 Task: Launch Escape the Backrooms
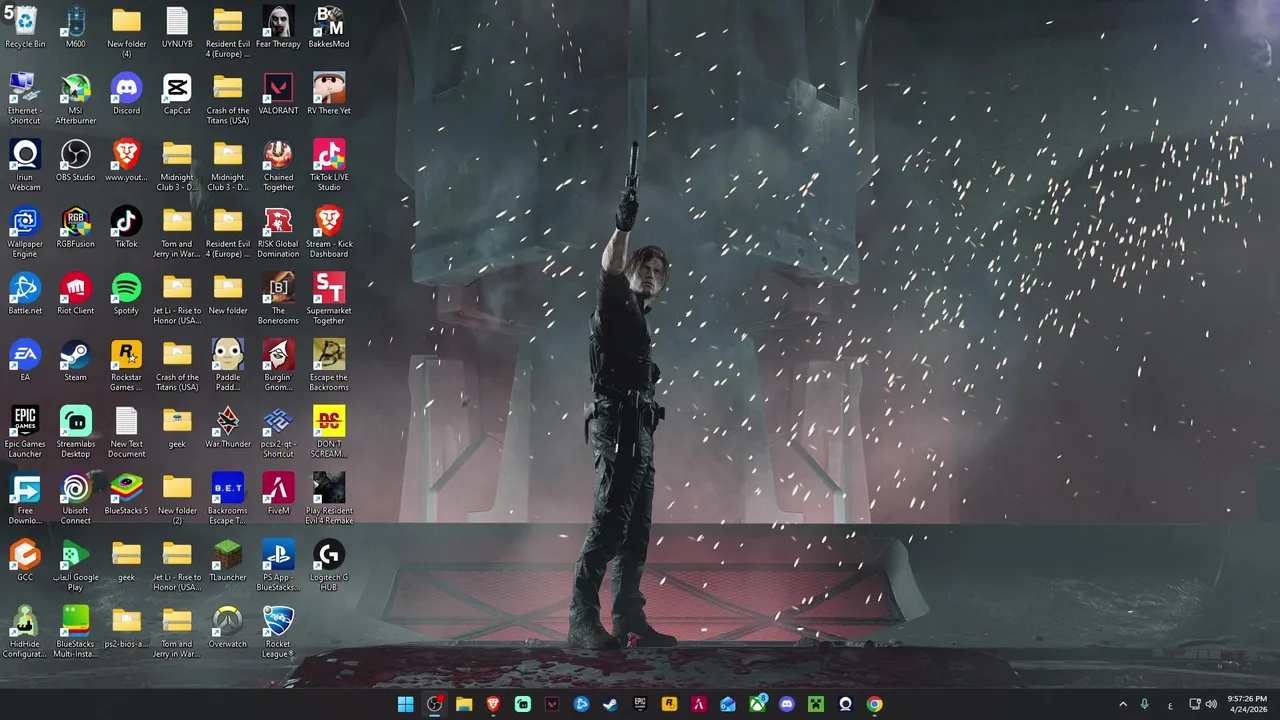pos(329,366)
